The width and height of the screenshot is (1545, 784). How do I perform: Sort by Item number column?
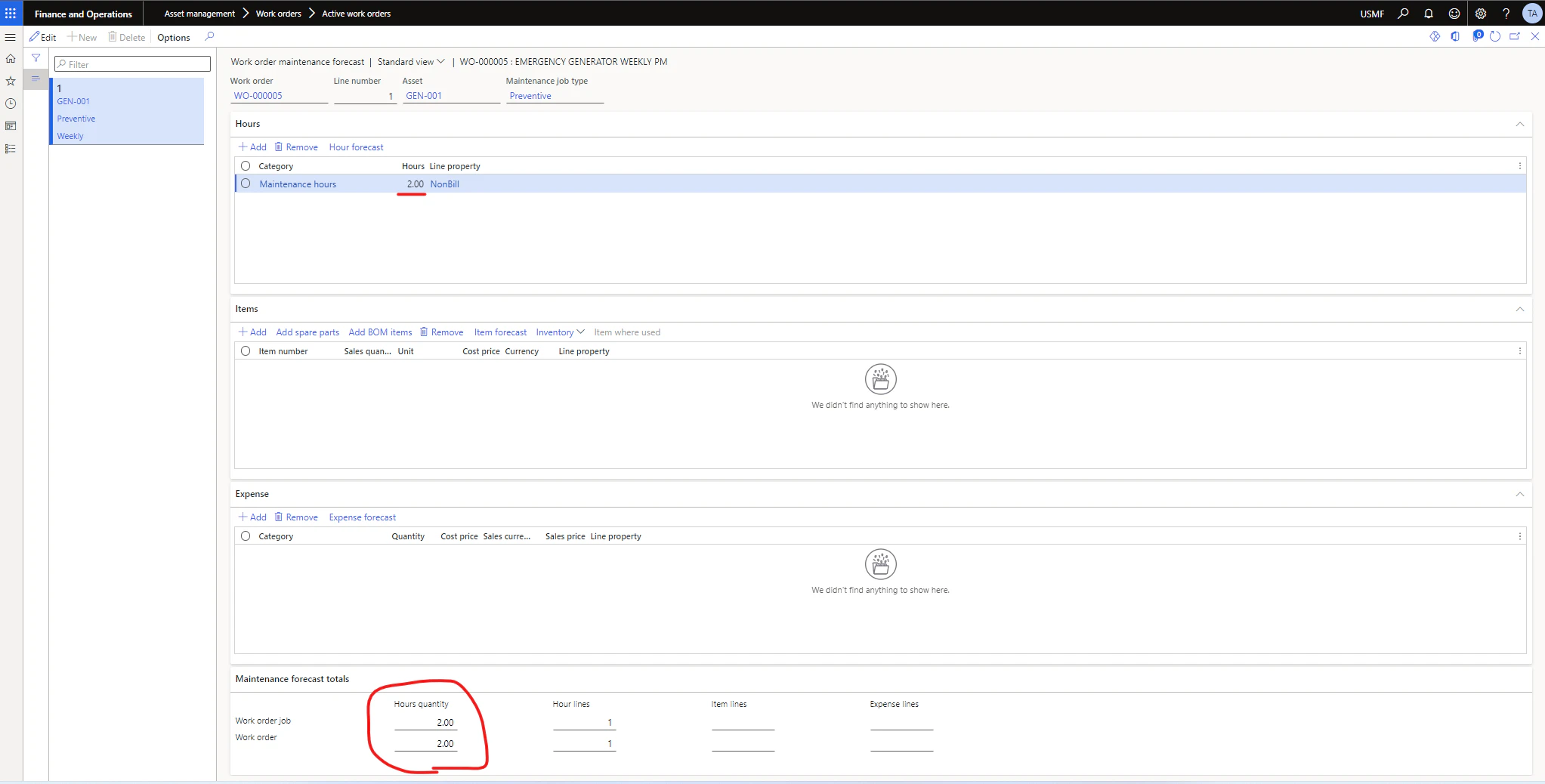283,351
